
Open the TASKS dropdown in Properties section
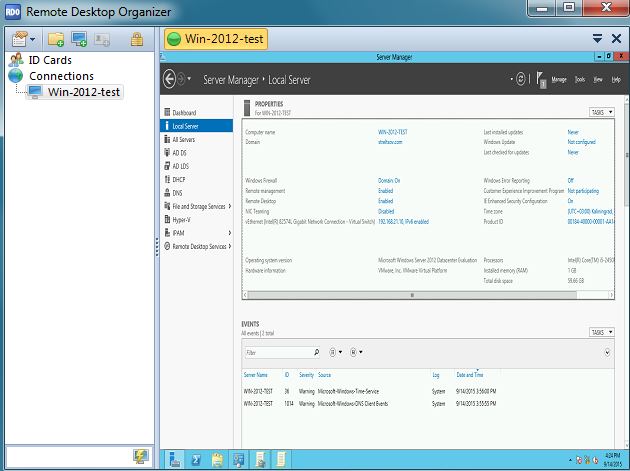tap(600, 113)
